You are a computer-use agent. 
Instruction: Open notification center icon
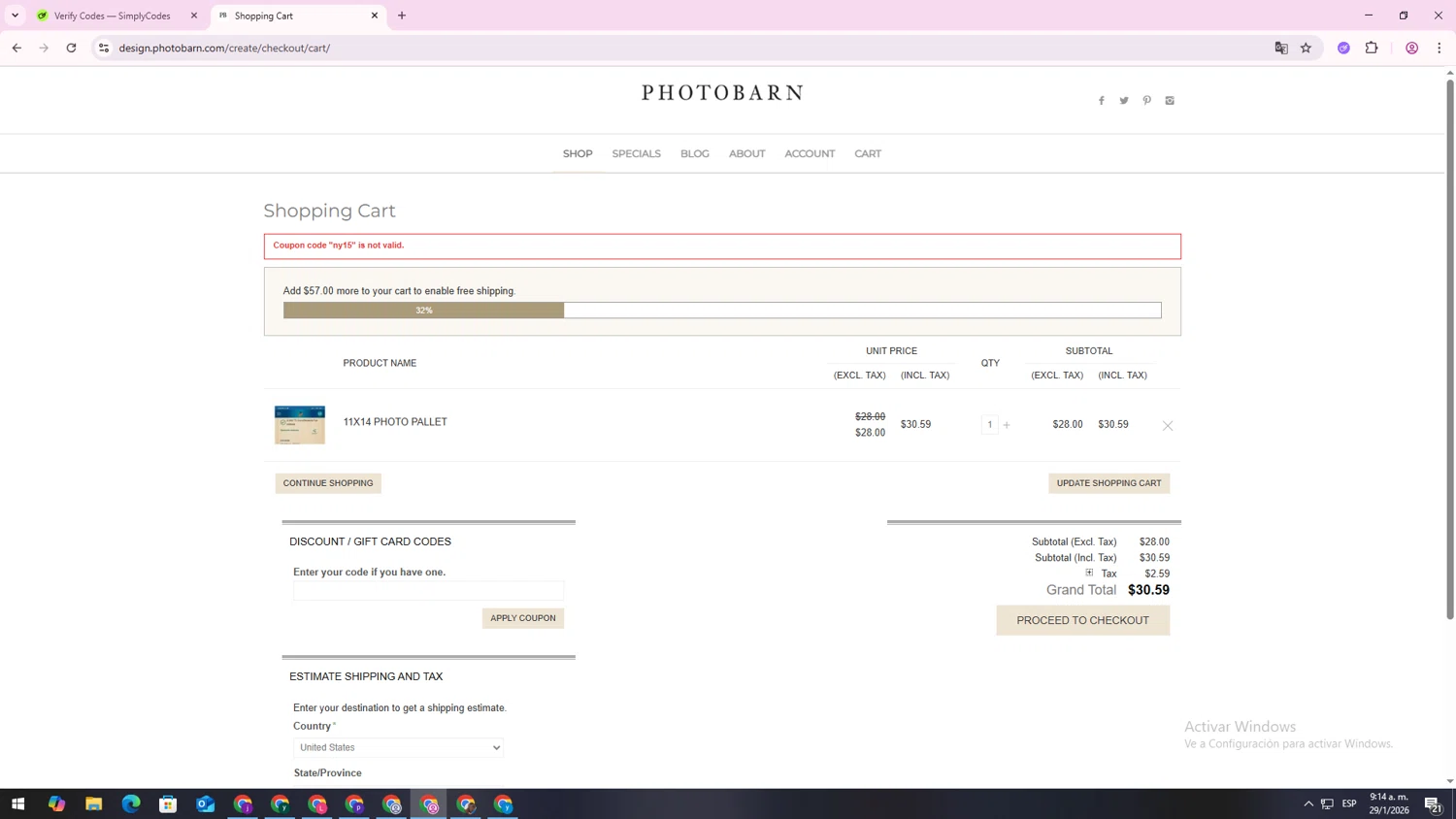tap(1433, 803)
